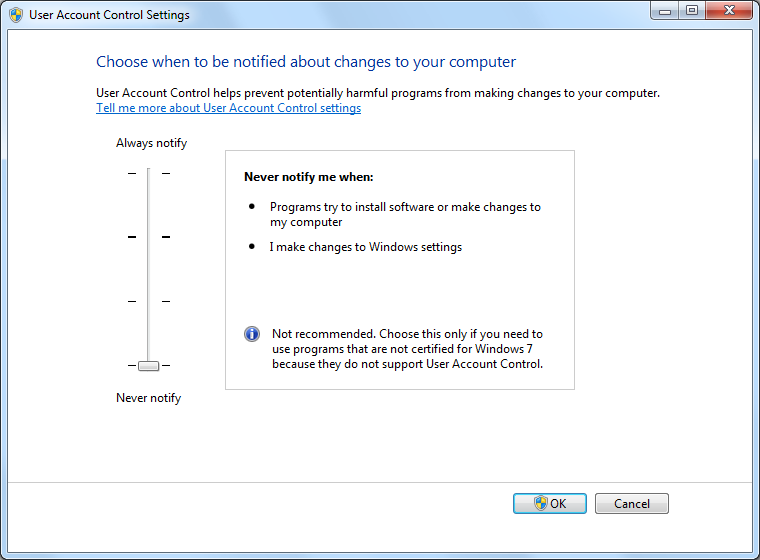
Task: Click the Cancel button
Action: 632,503
